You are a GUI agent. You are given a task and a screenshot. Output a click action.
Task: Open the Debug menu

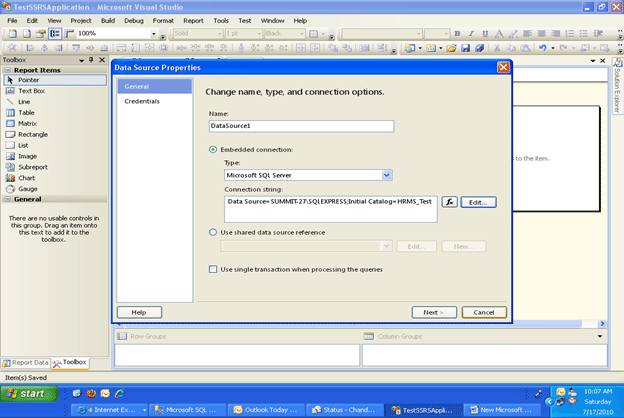[x=134, y=21]
